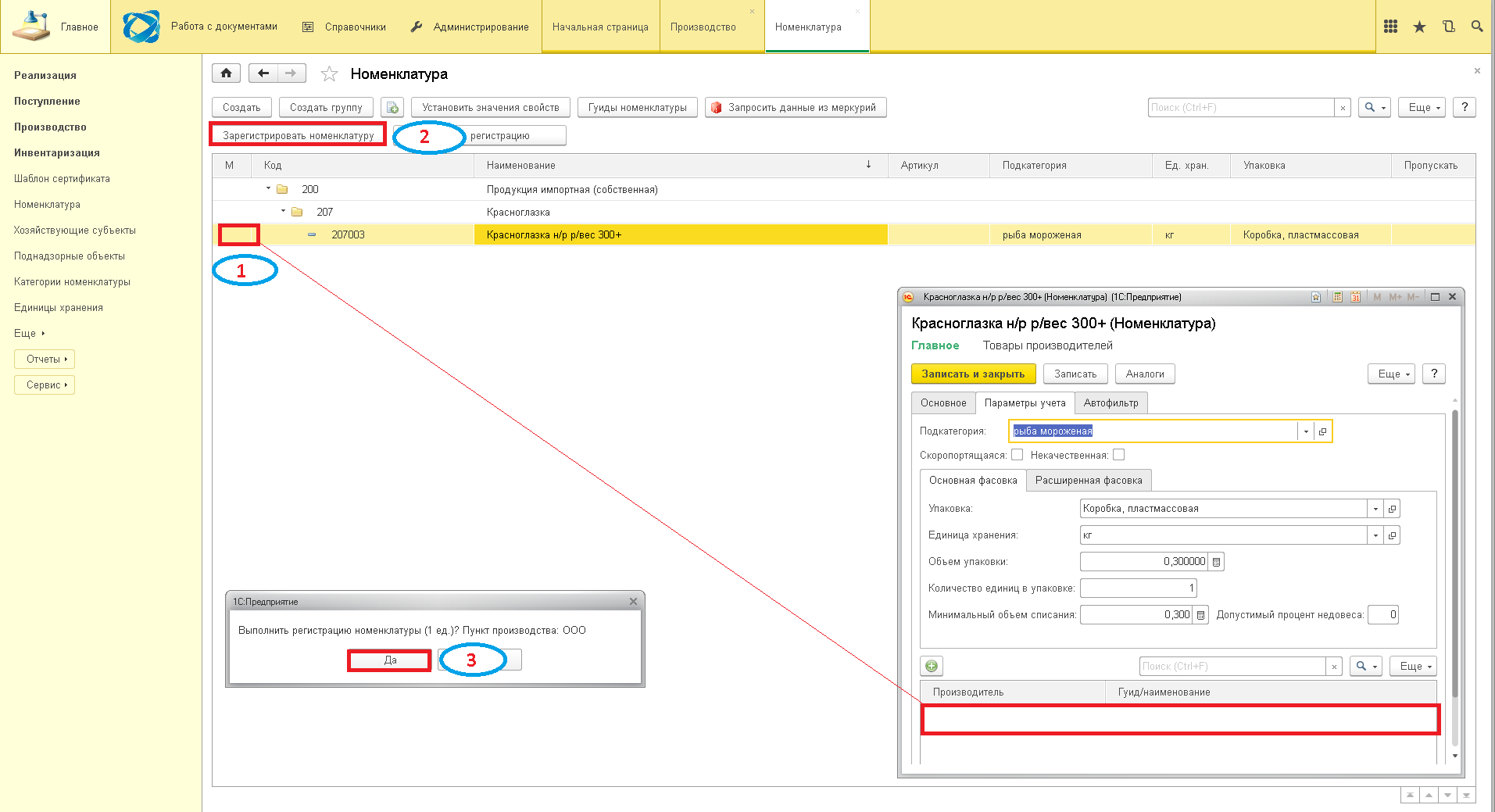Open the functions menu grid icon
Viewport: 1495px width, 812px height.
[1390, 27]
